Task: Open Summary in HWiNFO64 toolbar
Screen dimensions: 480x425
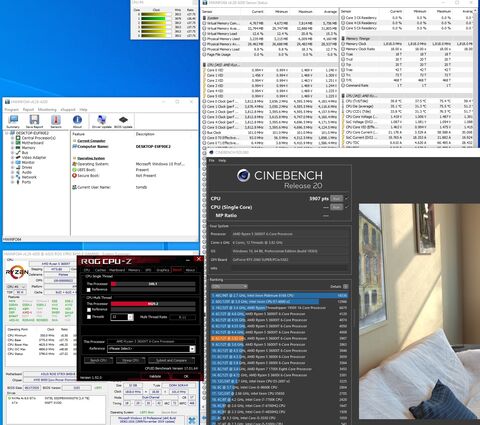Action: (x=13, y=121)
